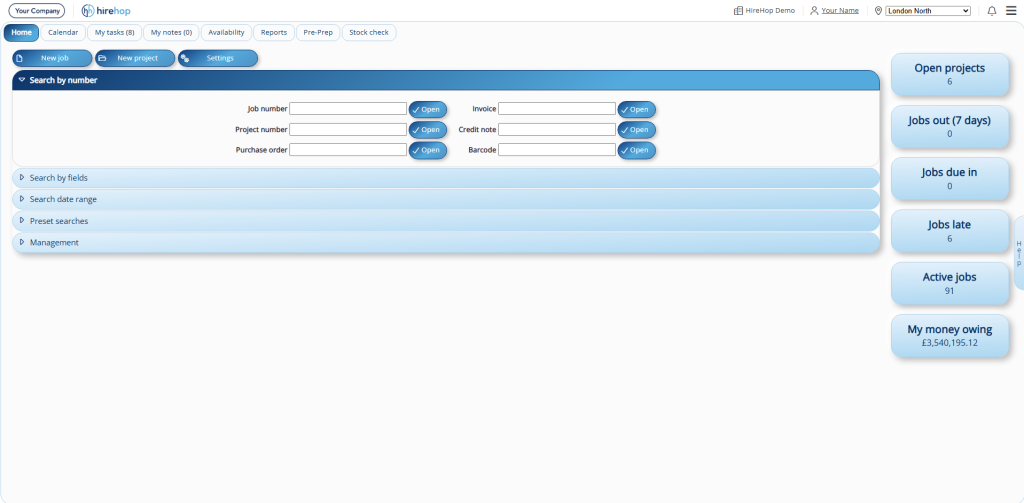This screenshot has height=503, width=1024.
Task: Open the Reports tab
Action: (x=274, y=32)
